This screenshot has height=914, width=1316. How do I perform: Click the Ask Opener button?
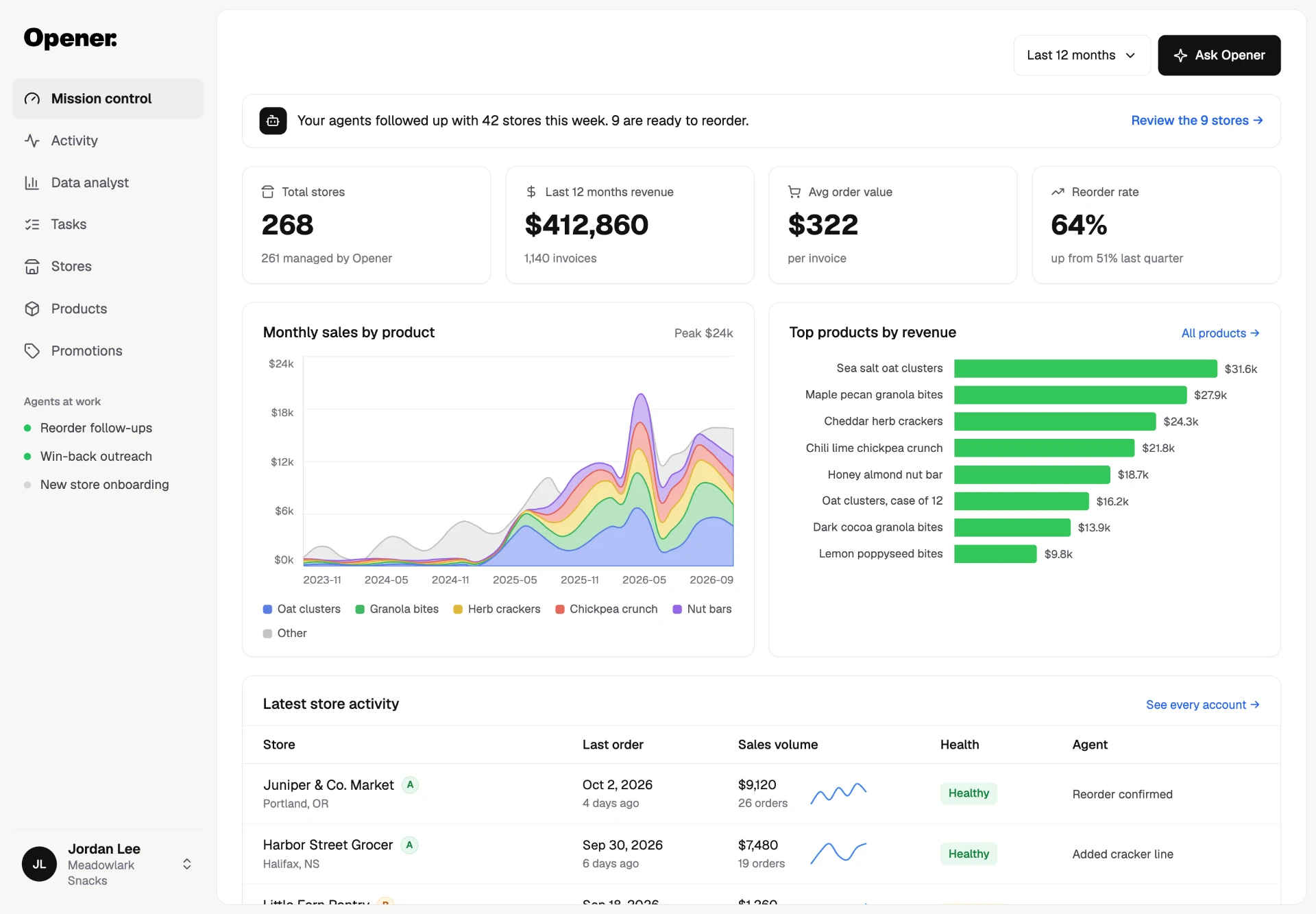pyautogui.click(x=1219, y=56)
